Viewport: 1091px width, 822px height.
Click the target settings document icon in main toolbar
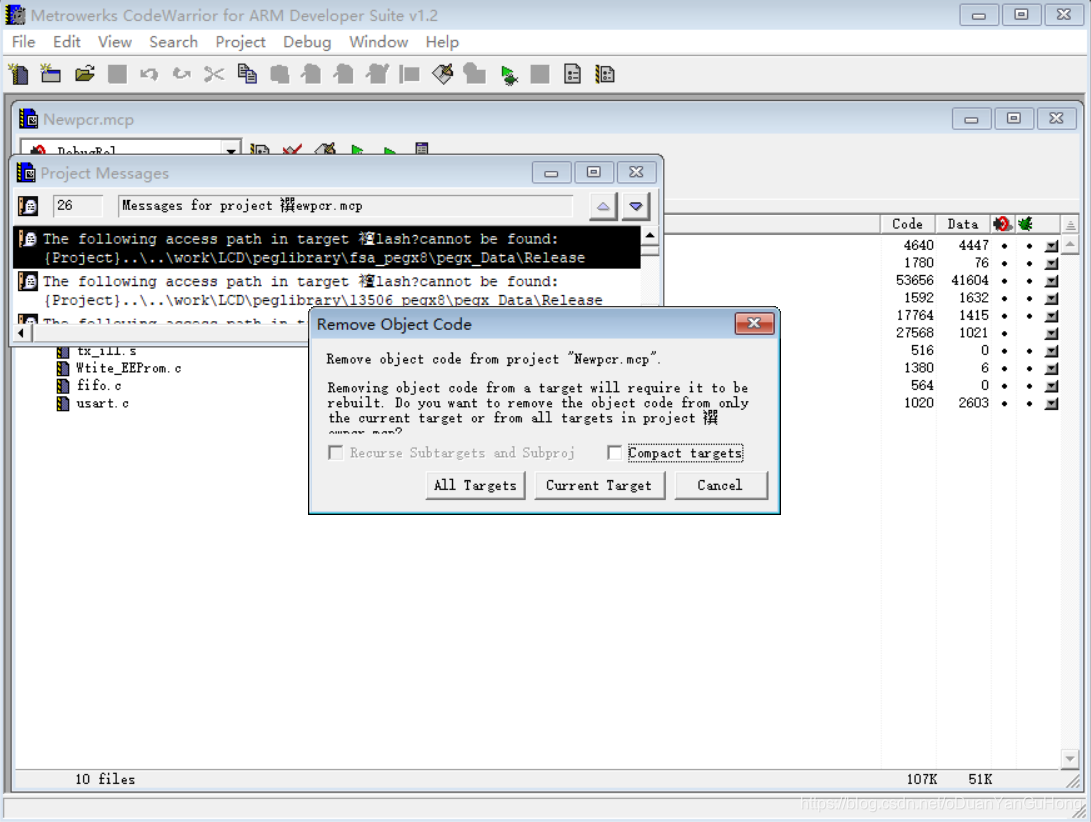point(572,74)
